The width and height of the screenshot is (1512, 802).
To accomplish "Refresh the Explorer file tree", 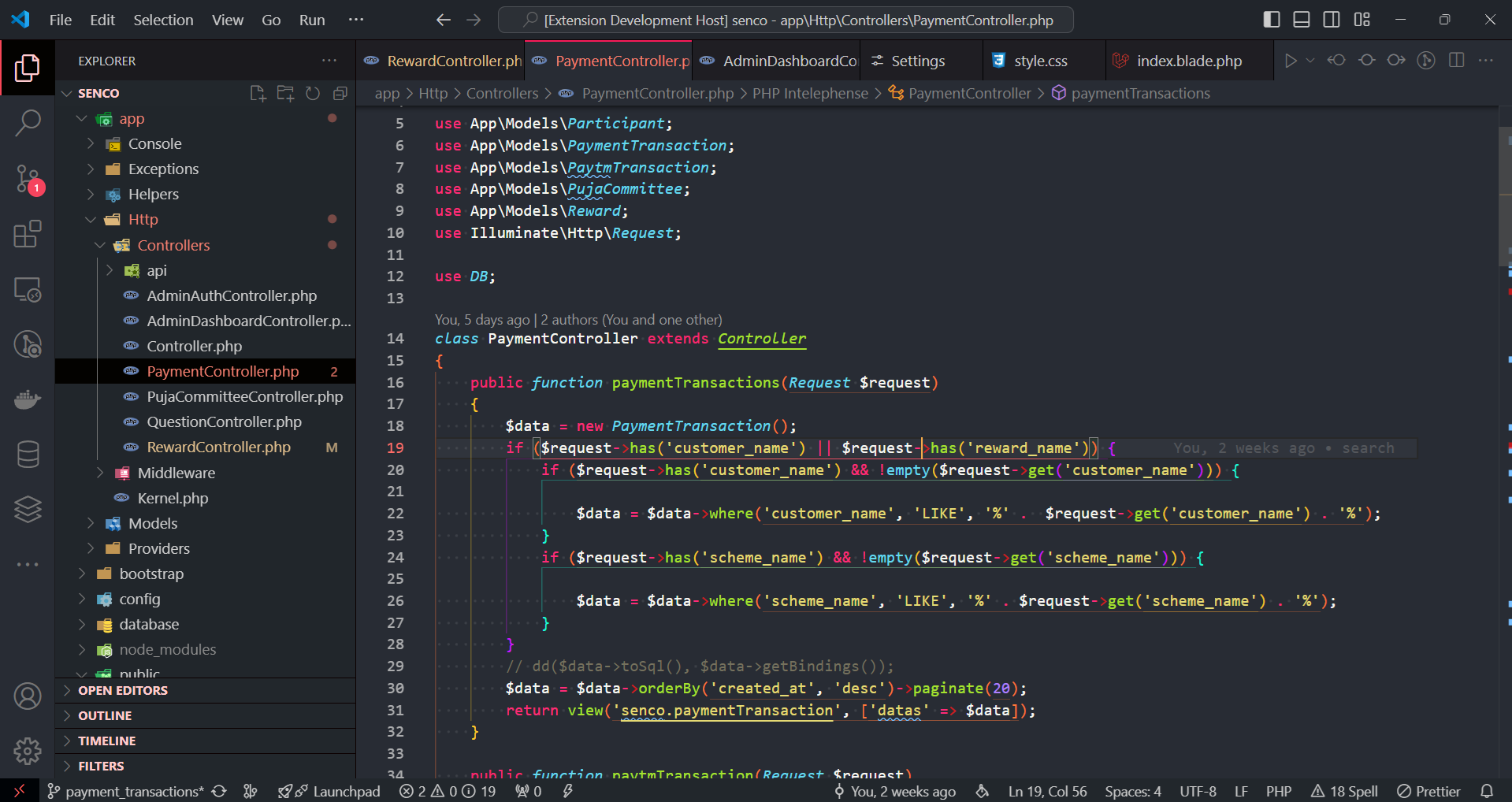I will click(x=312, y=93).
